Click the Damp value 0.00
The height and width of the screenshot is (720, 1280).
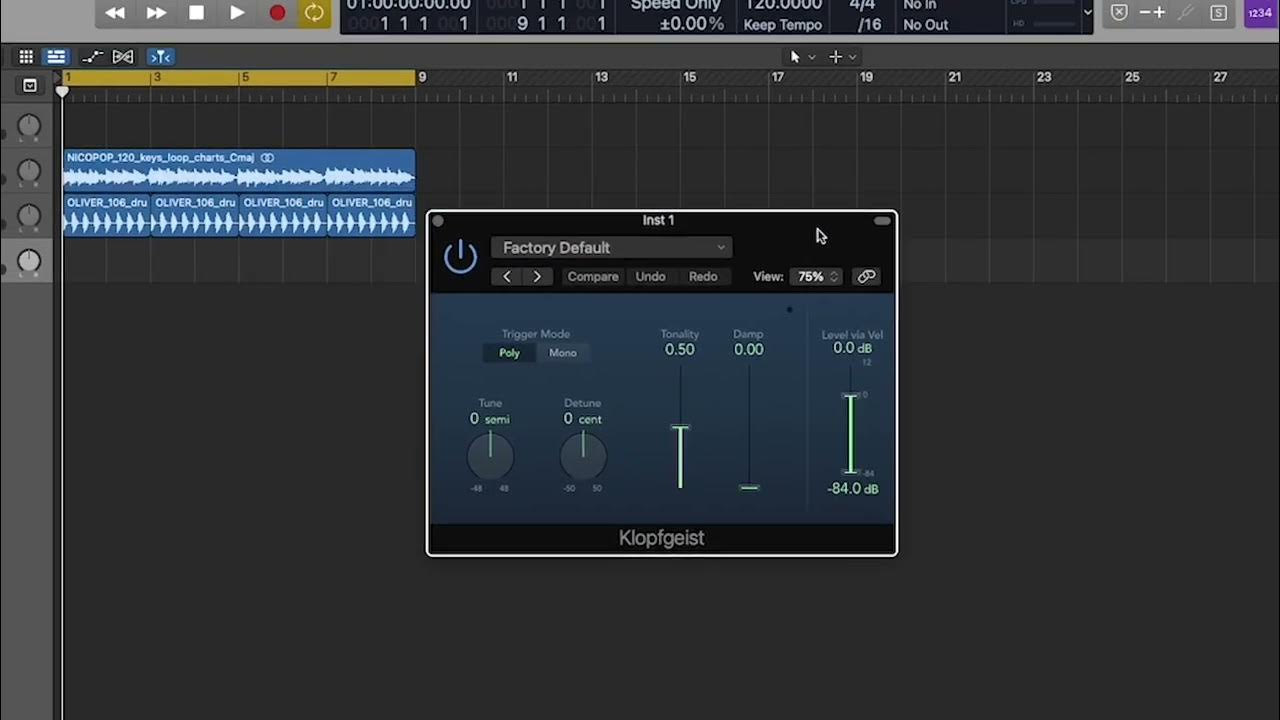click(x=748, y=350)
